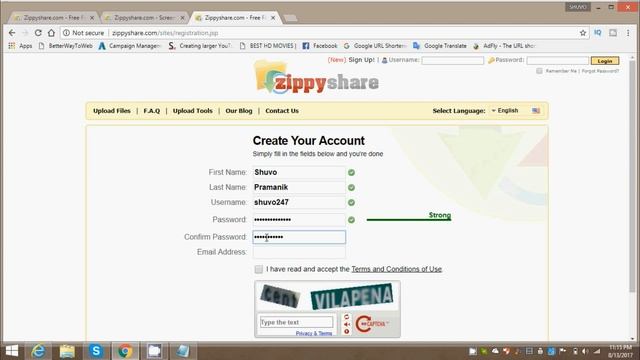
Task: Reload the page with the refresh icon
Action: tap(38, 33)
